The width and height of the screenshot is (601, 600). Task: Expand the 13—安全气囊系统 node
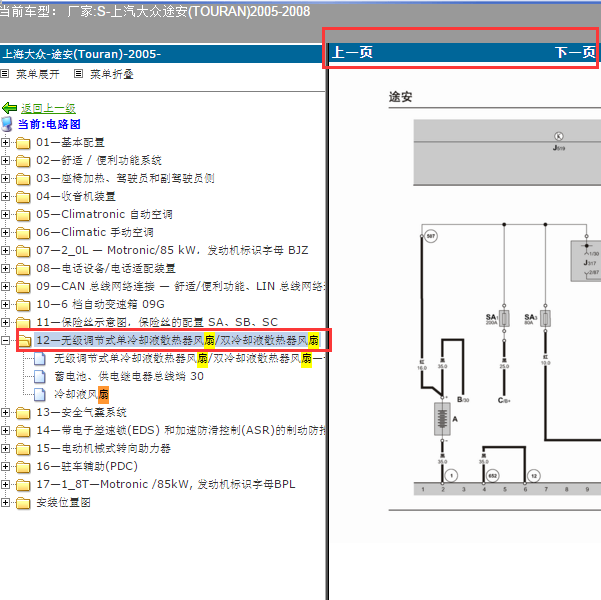coord(5,413)
